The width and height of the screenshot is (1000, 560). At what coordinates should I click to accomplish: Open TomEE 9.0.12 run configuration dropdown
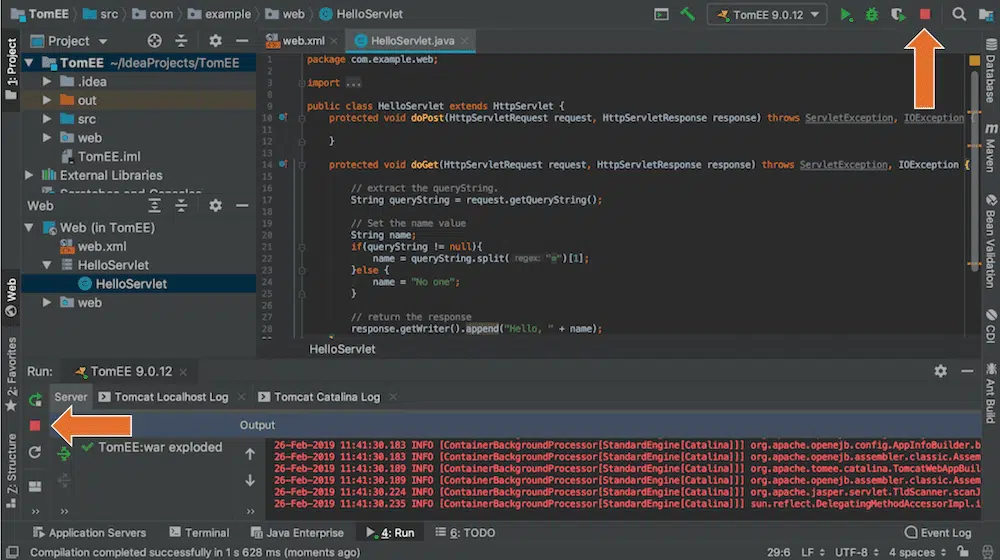click(x=766, y=15)
